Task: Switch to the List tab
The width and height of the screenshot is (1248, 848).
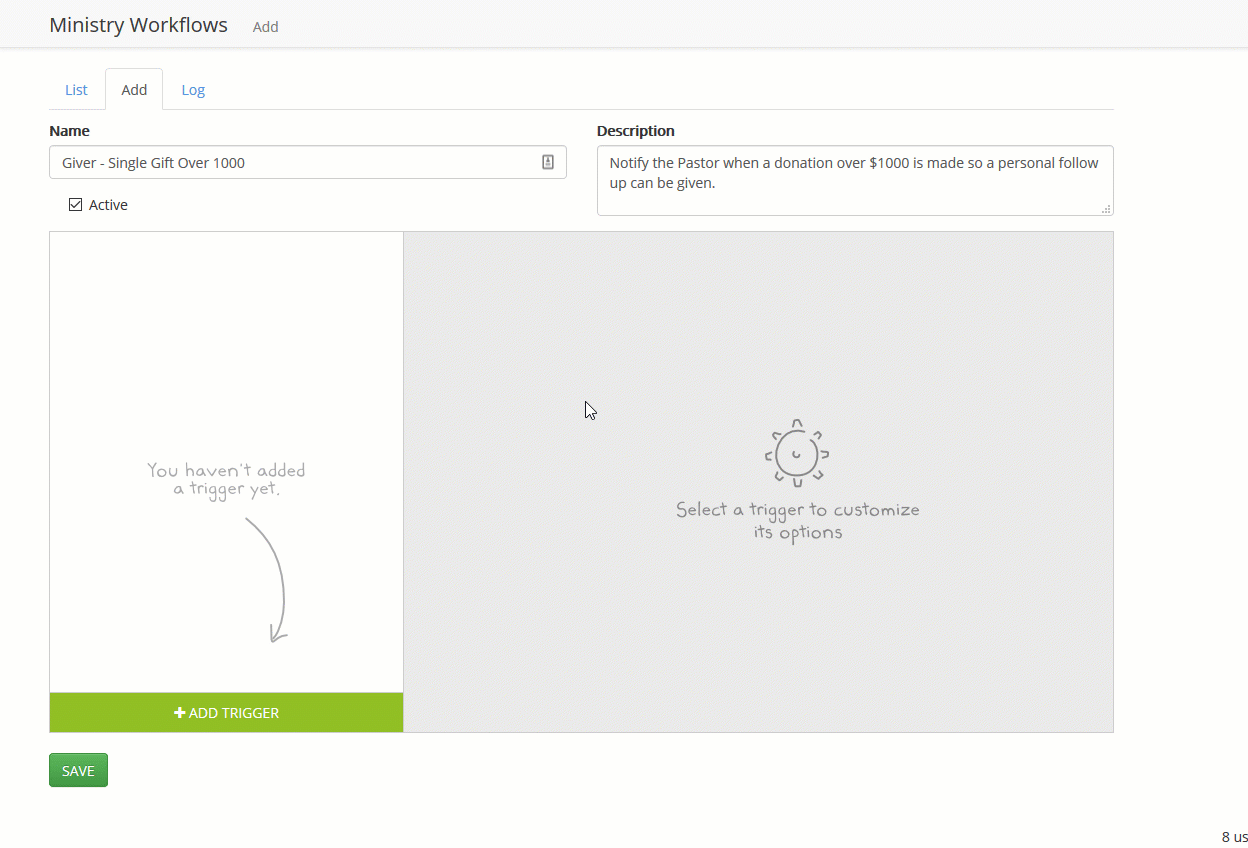Action: click(76, 90)
